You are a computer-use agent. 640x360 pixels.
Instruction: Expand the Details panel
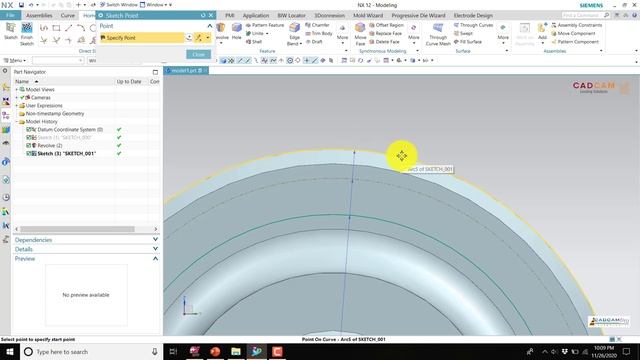155,249
